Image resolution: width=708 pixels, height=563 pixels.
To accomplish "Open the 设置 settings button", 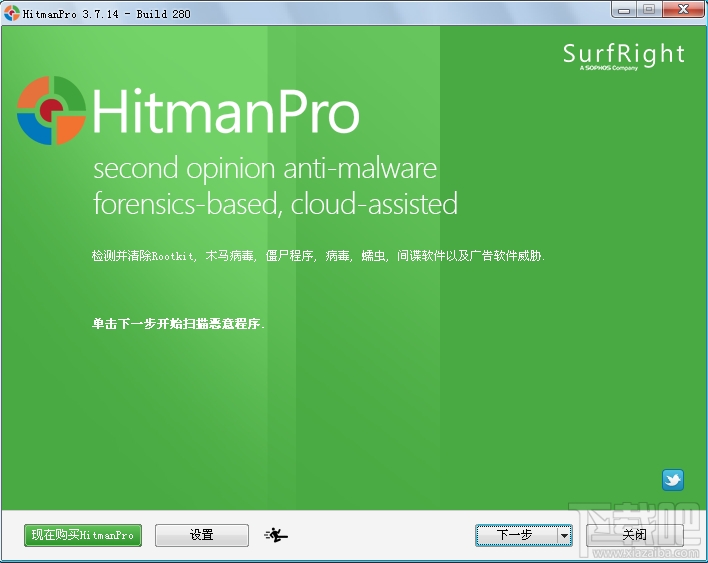I will [202, 535].
